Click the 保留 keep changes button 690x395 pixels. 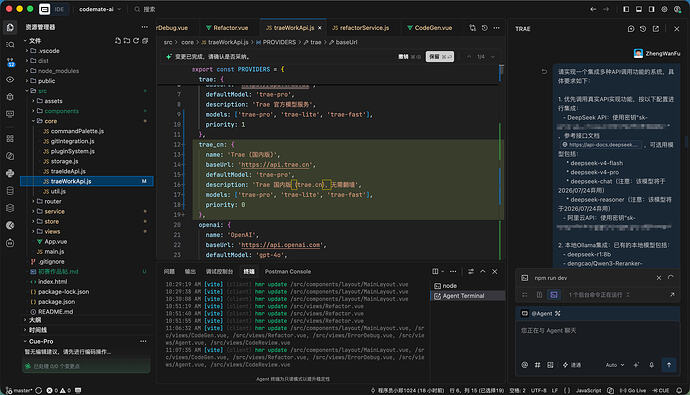tap(440, 57)
